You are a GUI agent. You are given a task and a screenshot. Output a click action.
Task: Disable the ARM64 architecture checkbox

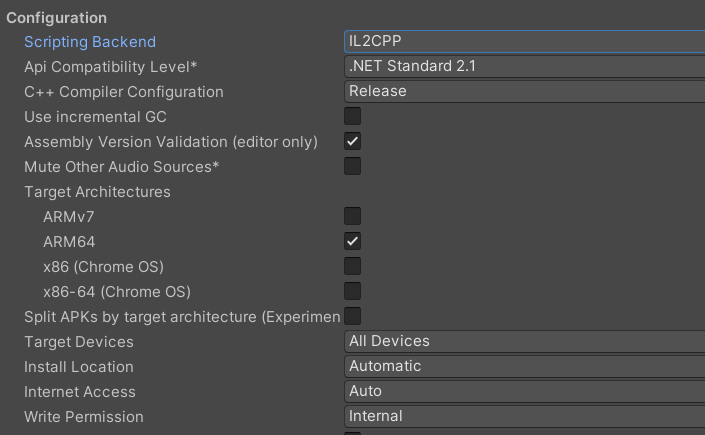click(x=353, y=241)
